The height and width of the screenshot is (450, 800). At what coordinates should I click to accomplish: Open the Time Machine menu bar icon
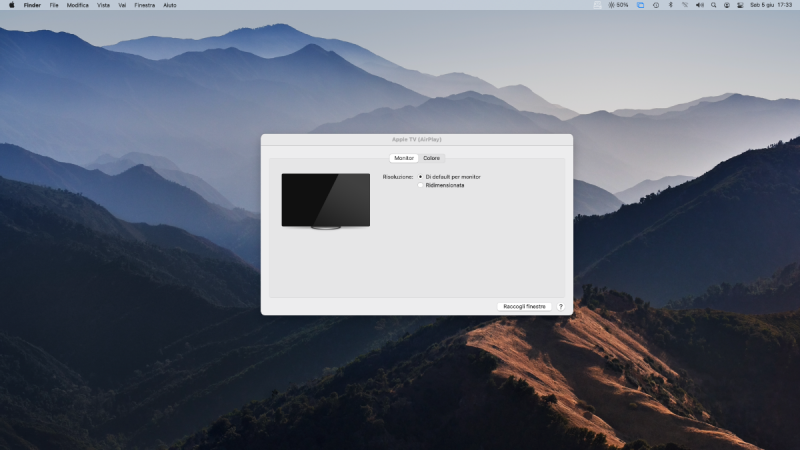[655, 5]
